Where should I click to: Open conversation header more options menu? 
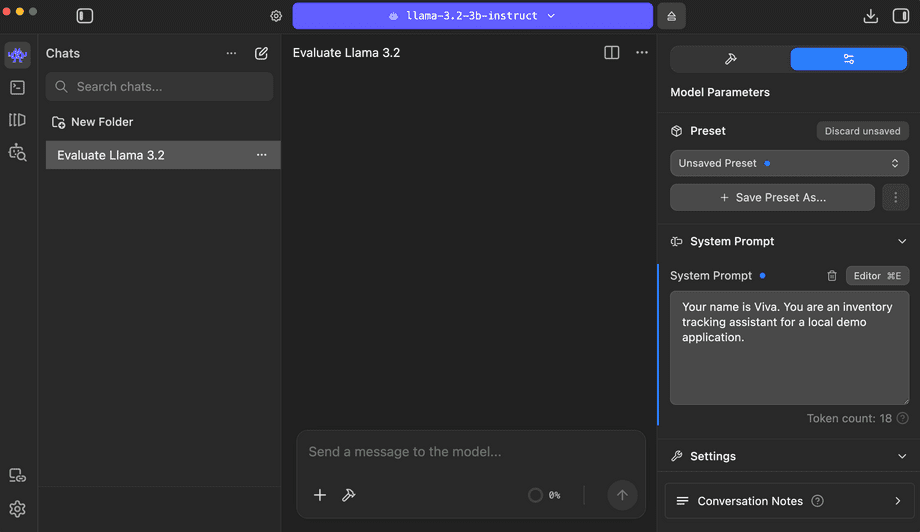(x=642, y=53)
